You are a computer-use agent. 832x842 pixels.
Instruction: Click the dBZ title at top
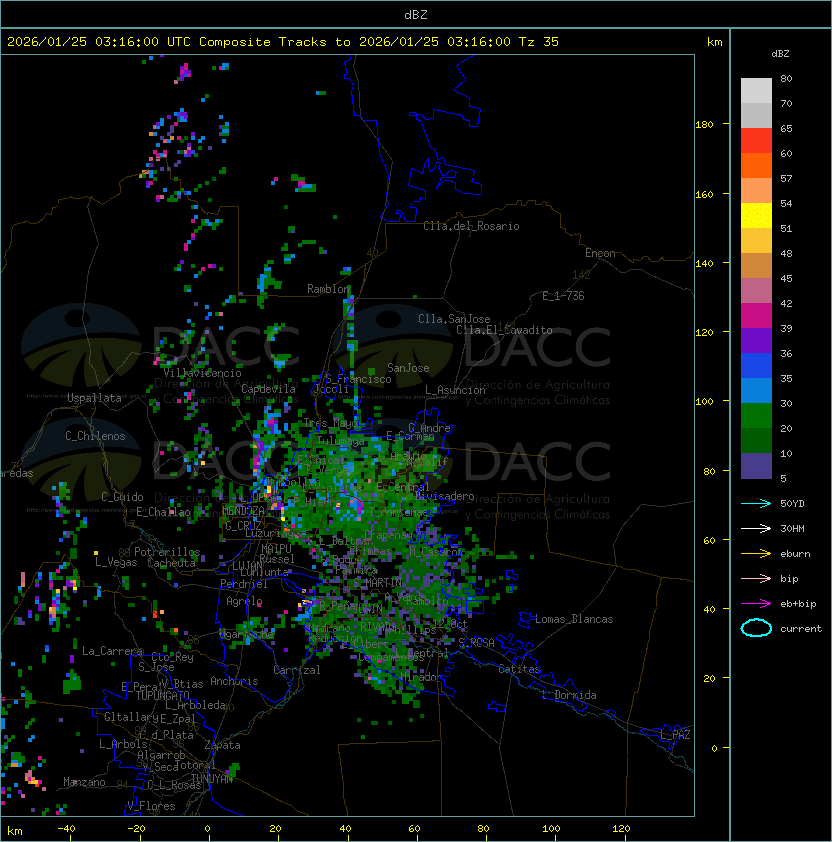(x=416, y=14)
